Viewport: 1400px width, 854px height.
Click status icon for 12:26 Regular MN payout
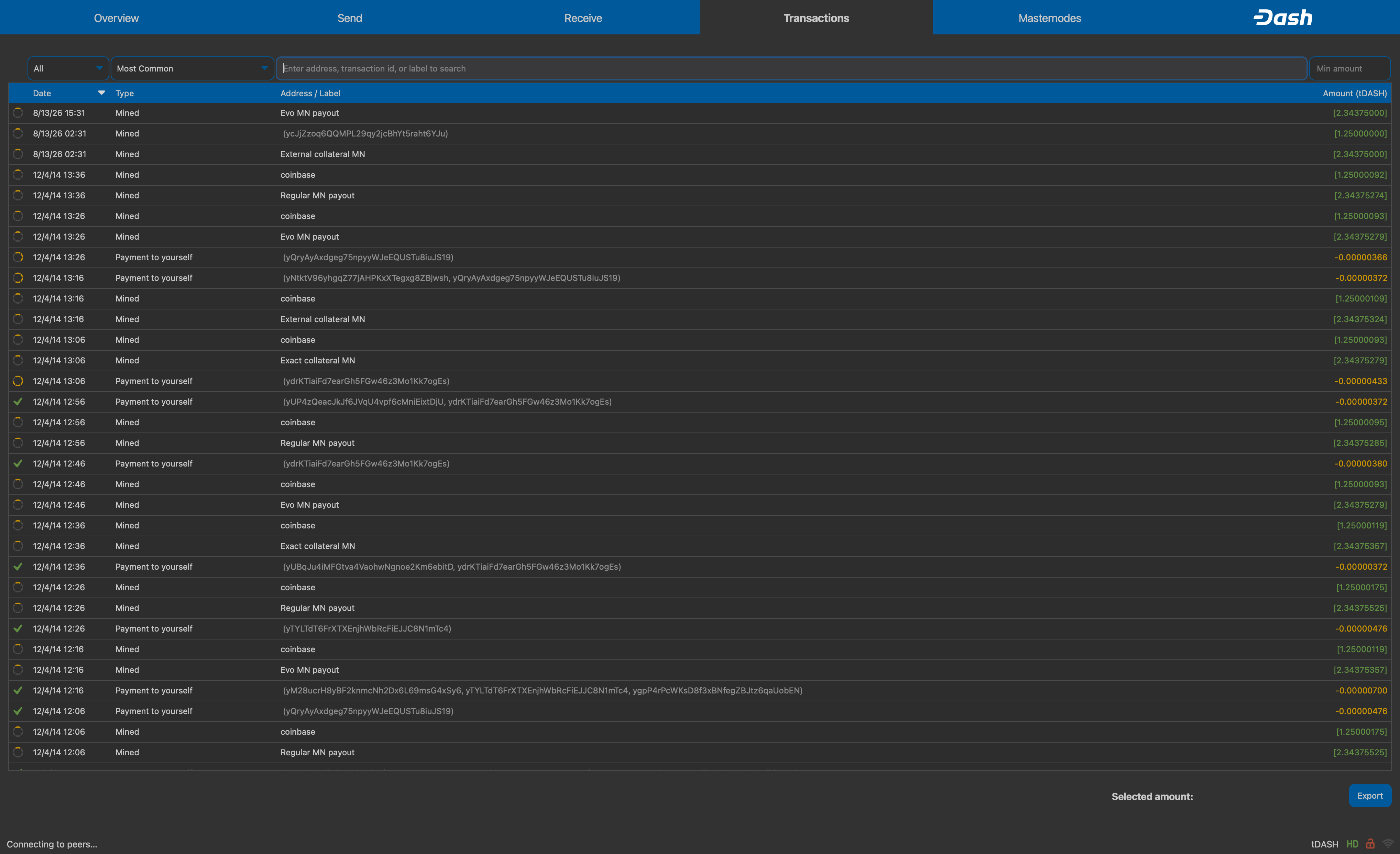(x=18, y=608)
